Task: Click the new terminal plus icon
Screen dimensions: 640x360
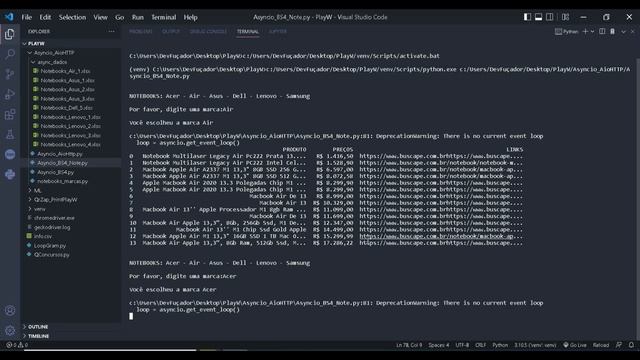Action: click(585, 31)
